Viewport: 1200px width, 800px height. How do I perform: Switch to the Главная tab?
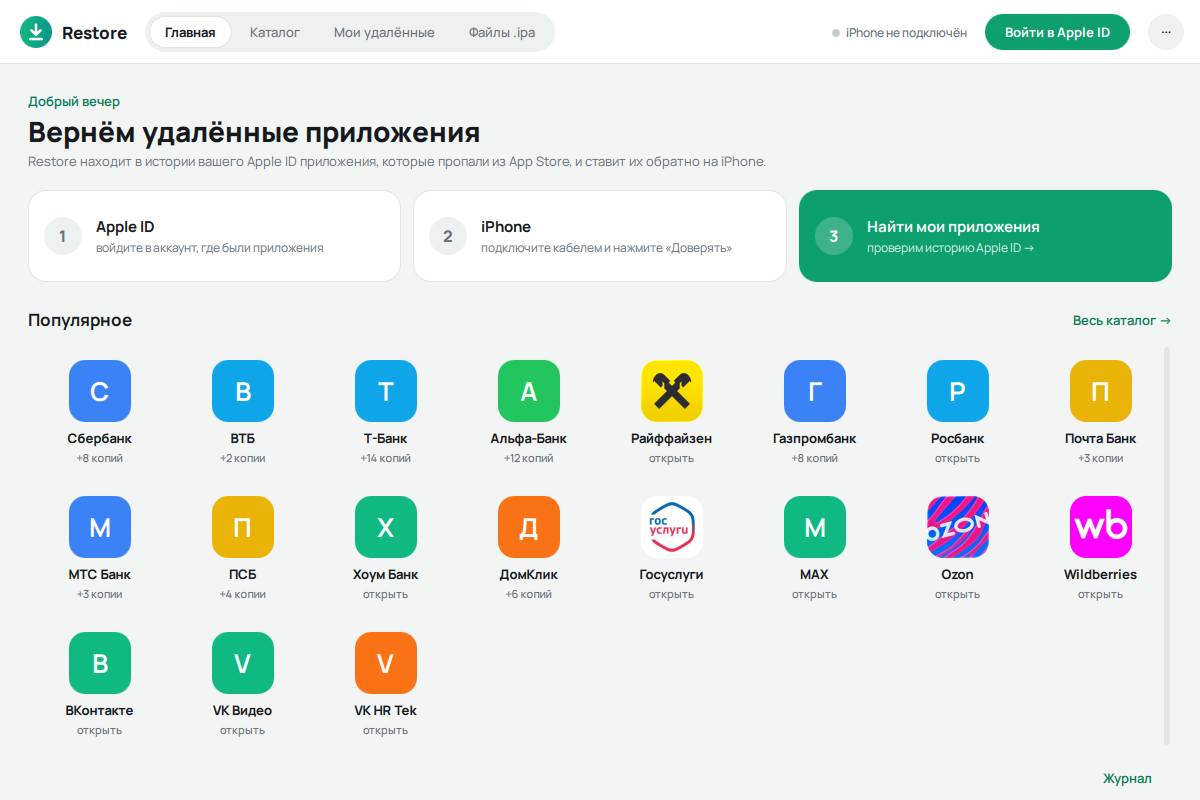(190, 32)
